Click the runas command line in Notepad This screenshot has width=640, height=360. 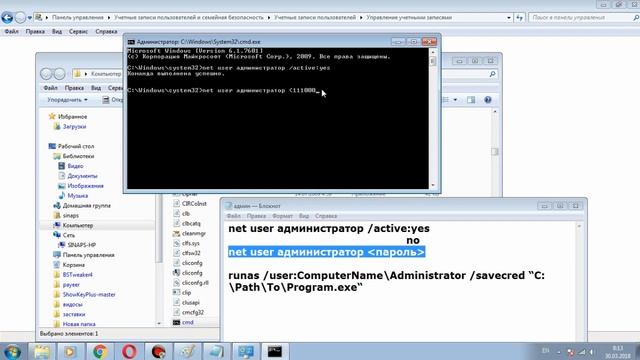point(386,281)
